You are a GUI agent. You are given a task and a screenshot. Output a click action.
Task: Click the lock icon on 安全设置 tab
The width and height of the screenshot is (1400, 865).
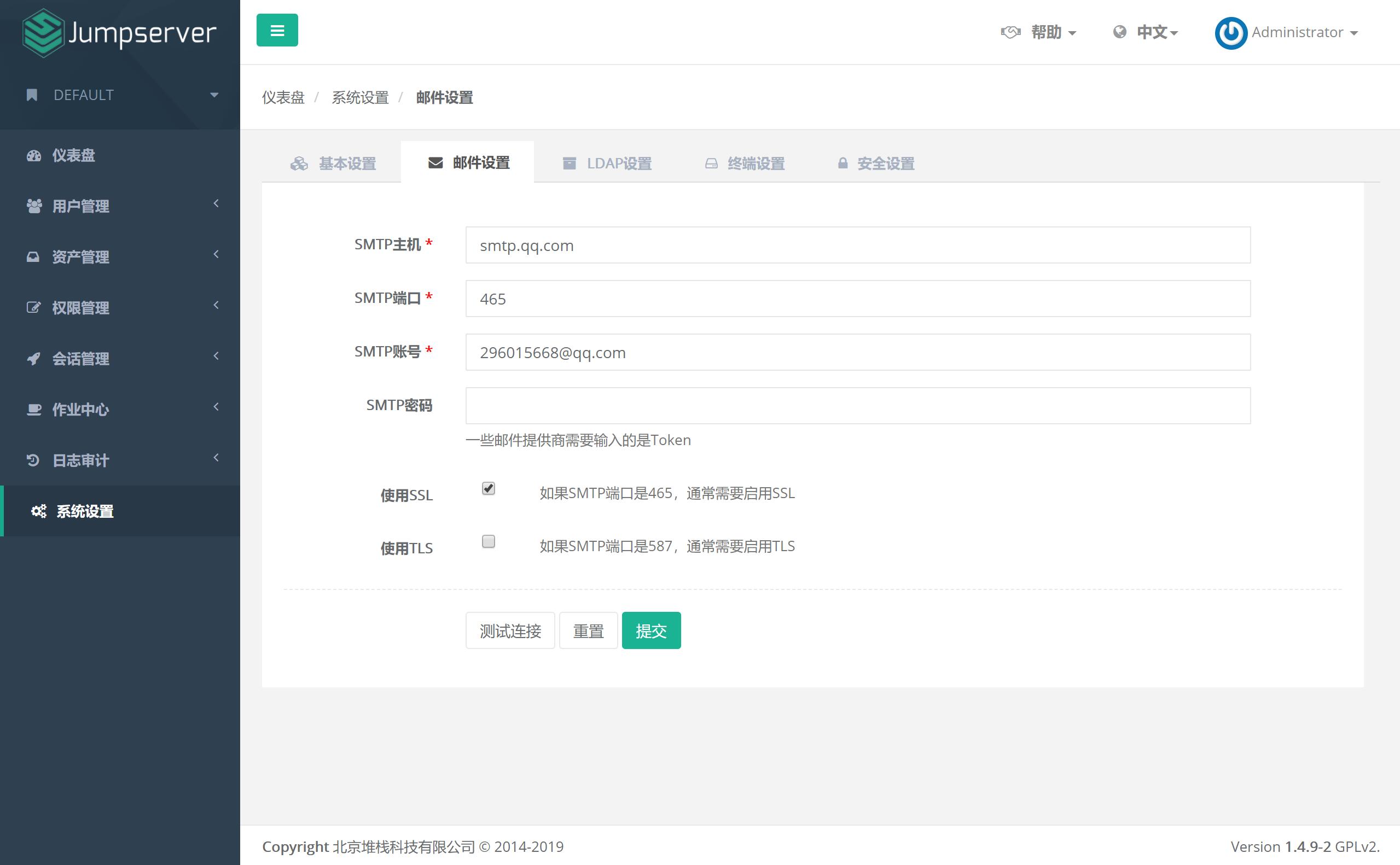[x=843, y=163]
